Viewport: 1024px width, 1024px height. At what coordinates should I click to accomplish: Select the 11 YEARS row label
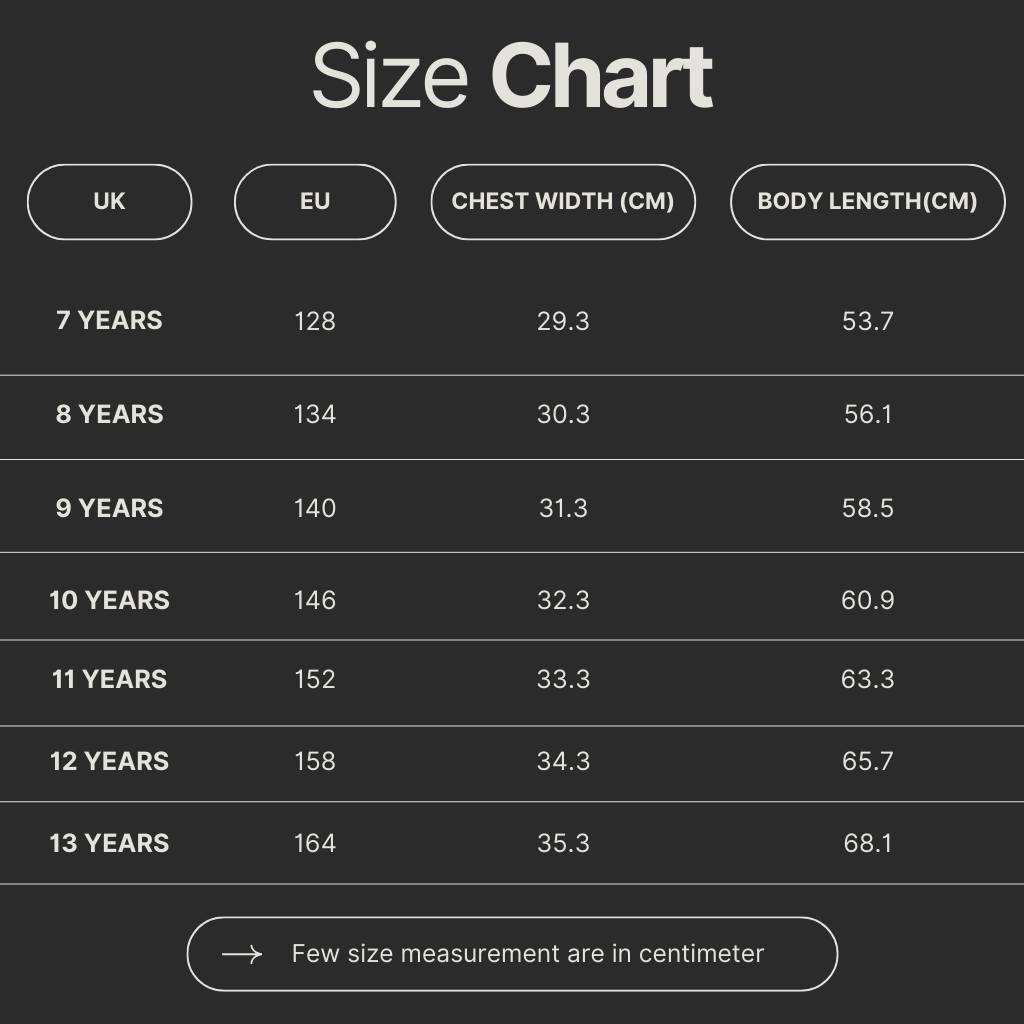point(109,679)
